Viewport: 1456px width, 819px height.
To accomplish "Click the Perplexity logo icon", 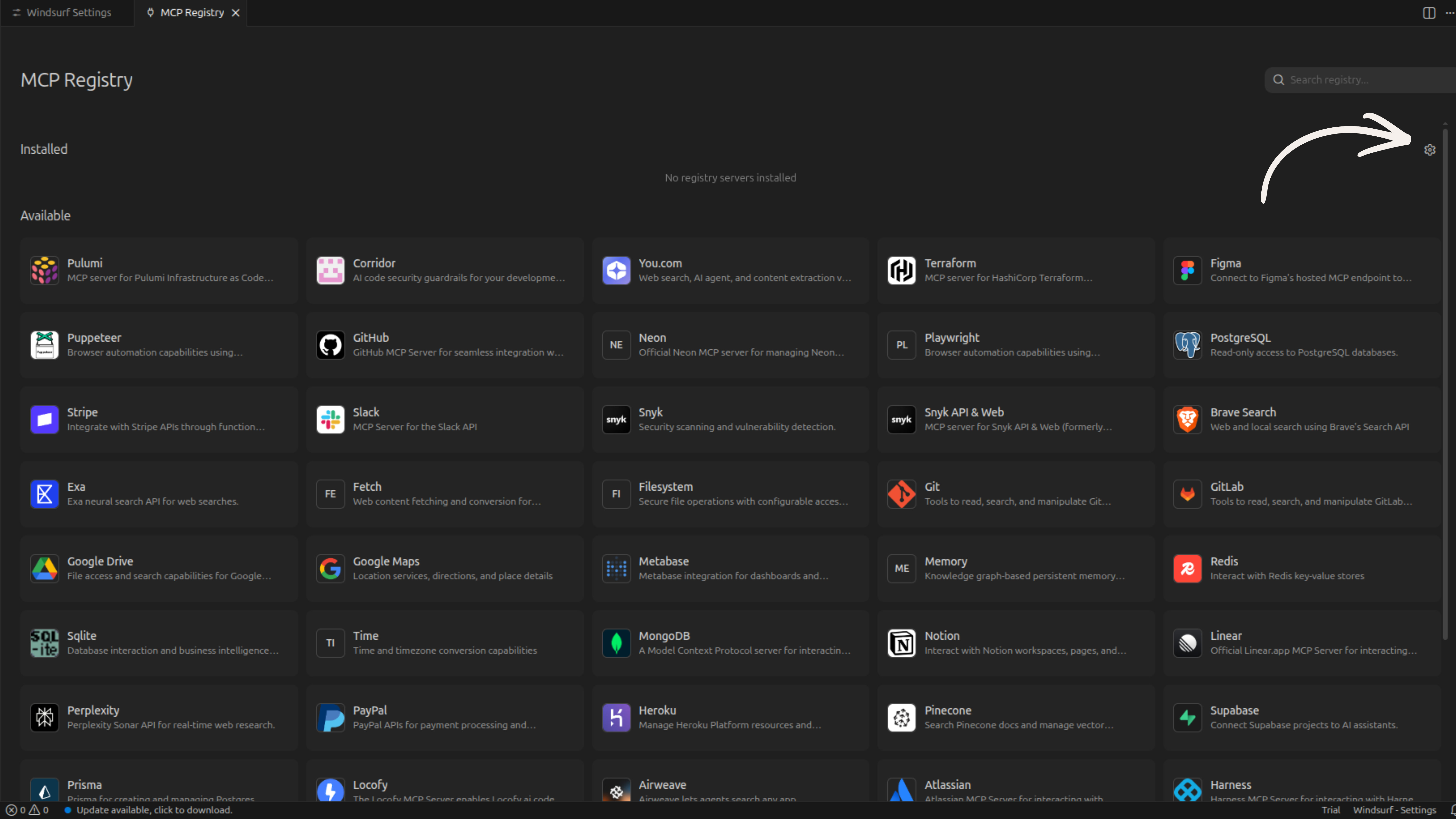I will (x=45, y=718).
